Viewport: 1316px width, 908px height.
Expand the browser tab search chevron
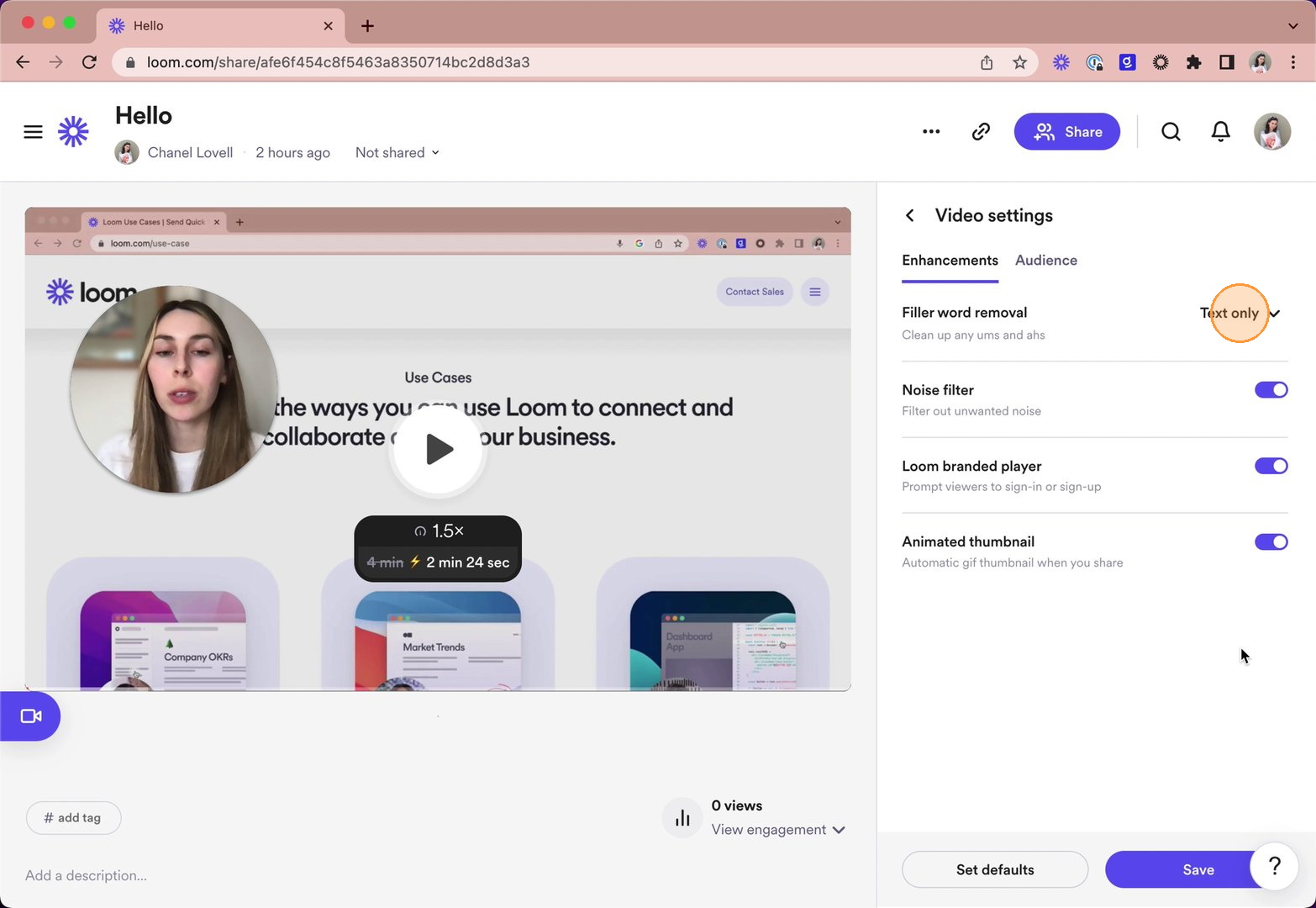[x=1292, y=26]
